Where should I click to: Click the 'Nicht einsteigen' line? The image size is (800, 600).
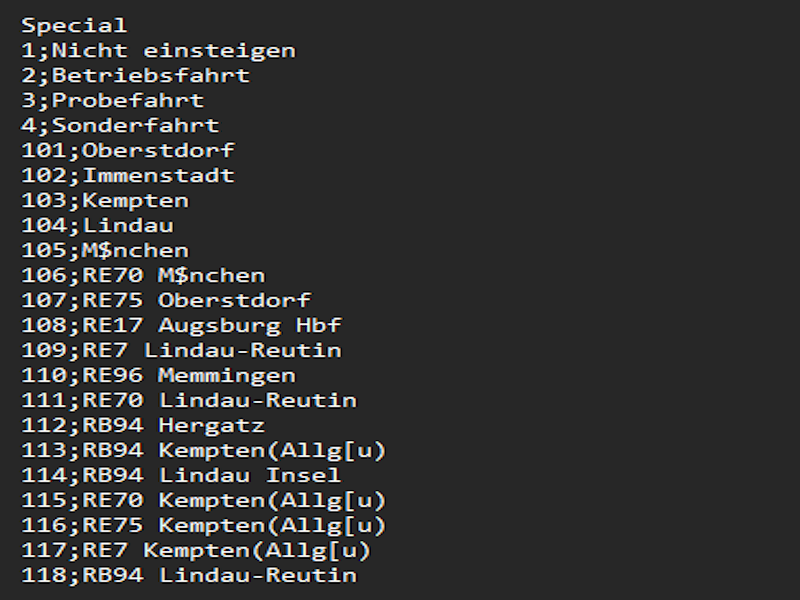158,50
